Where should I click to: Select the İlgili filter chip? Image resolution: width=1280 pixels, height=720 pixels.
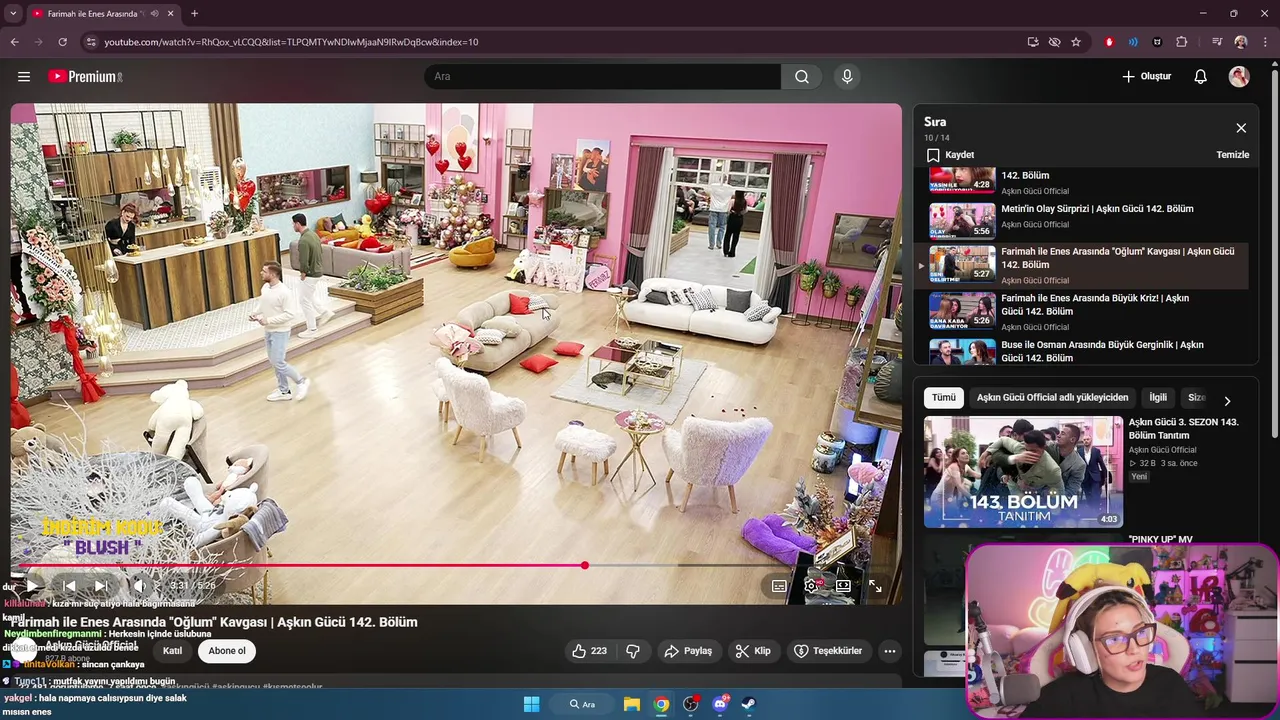(x=1158, y=398)
